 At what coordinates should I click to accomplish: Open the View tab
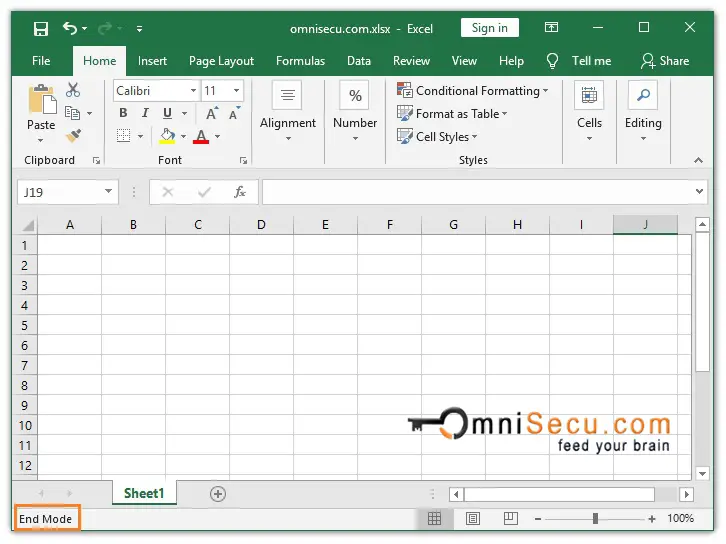click(x=464, y=61)
